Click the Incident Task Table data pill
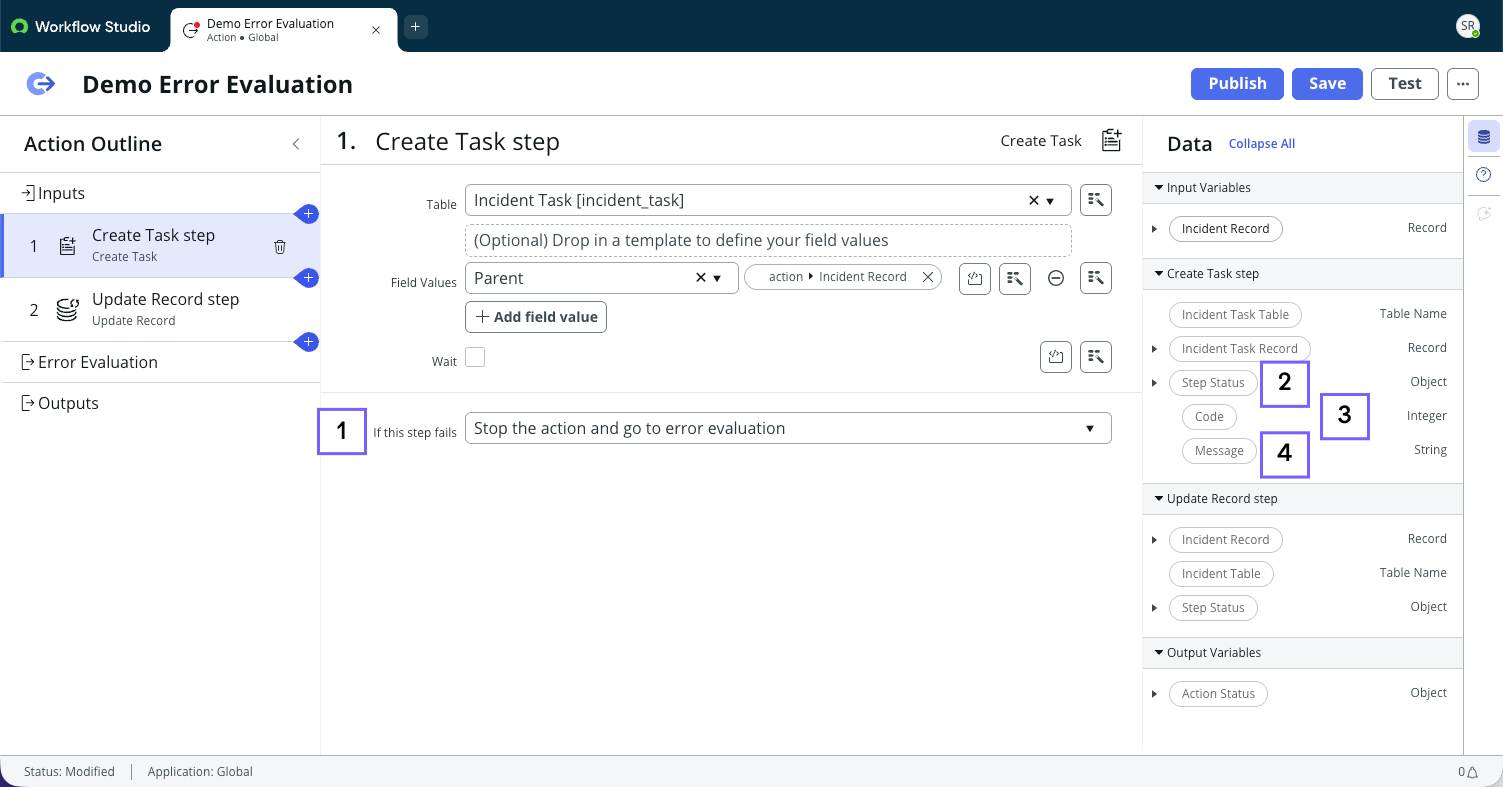Viewport: 1503px width, 787px height. pos(1235,315)
